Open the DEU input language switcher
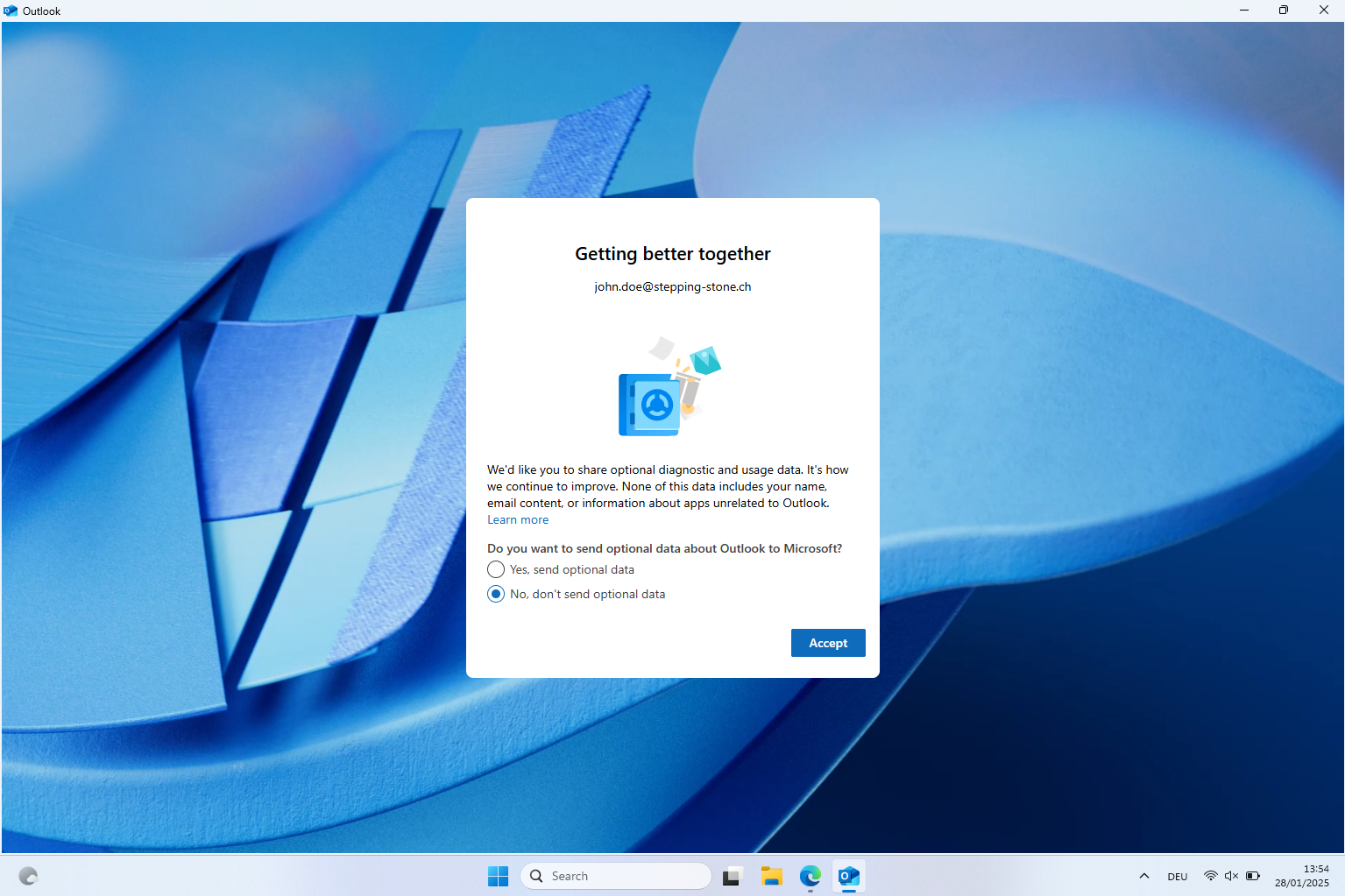The image size is (1345, 896). pos(1177,877)
